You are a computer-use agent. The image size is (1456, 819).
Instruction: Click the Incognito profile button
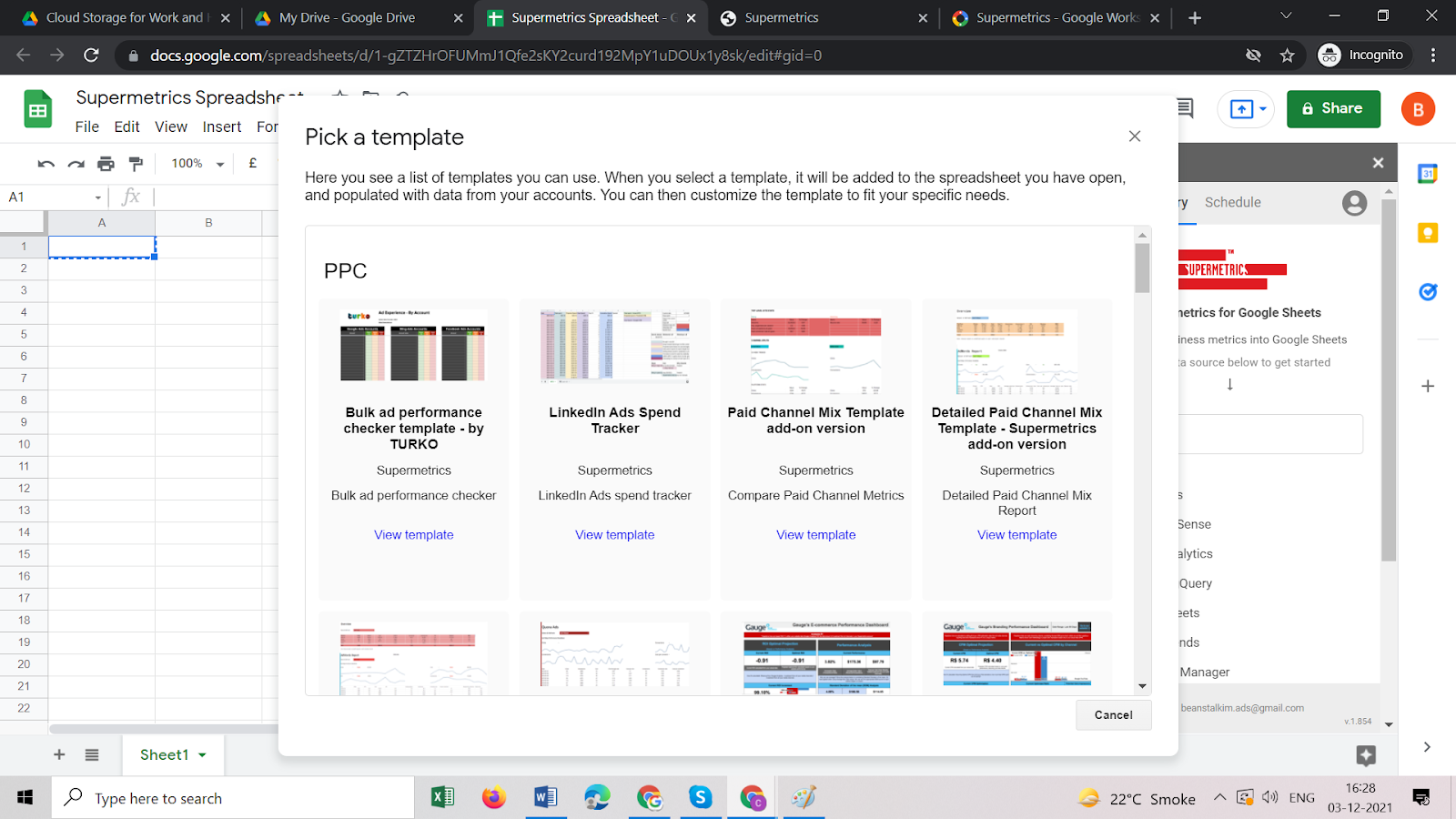(x=1361, y=56)
